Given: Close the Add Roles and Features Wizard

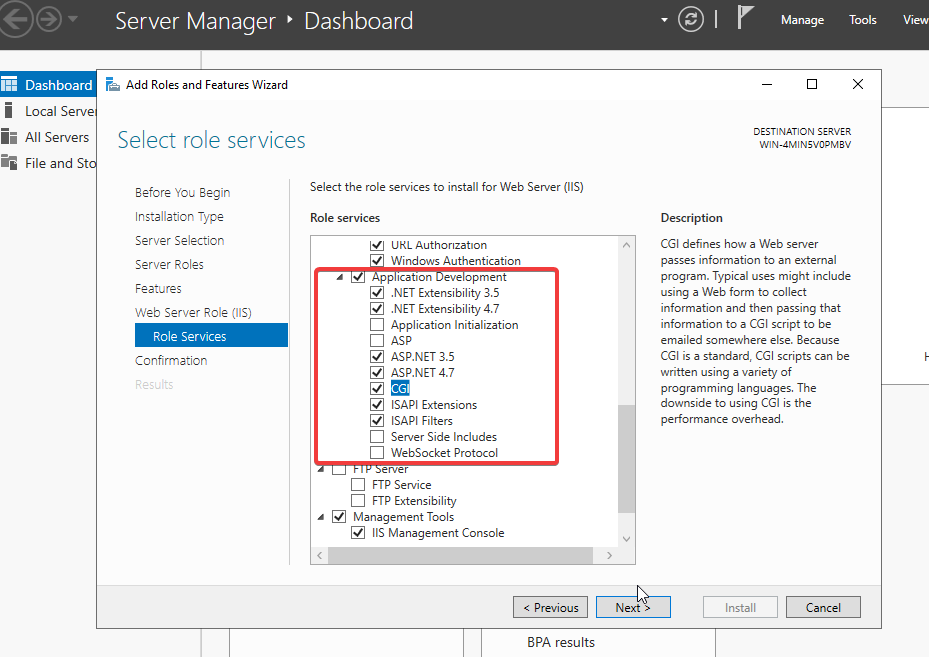Looking at the screenshot, I should coord(857,85).
